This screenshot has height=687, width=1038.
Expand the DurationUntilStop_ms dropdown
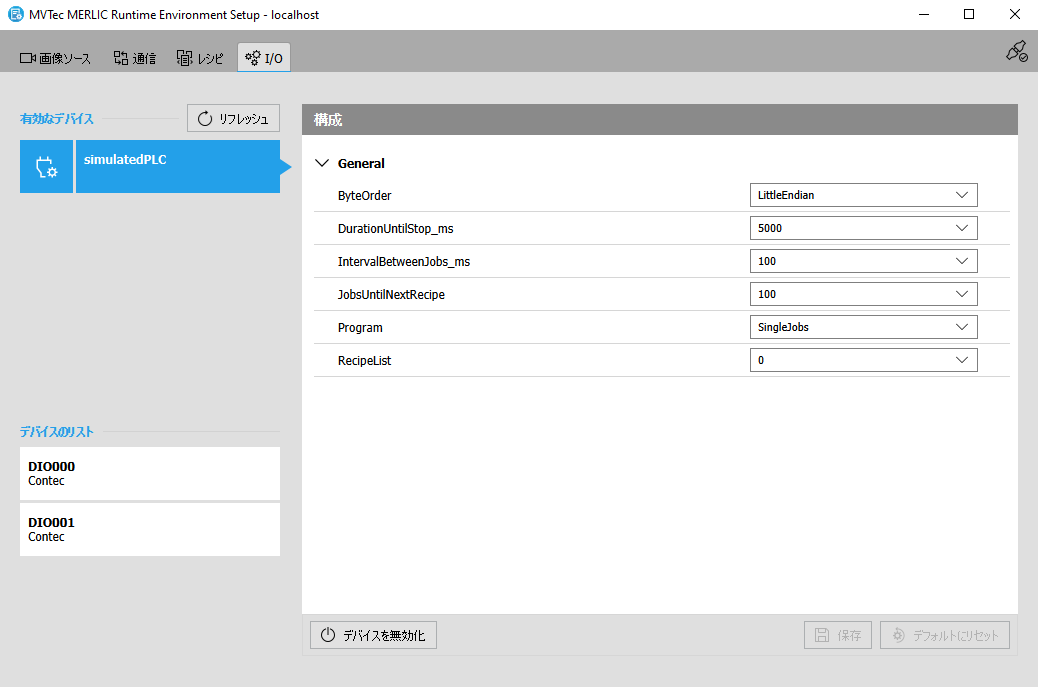click(x=863, y=228)
